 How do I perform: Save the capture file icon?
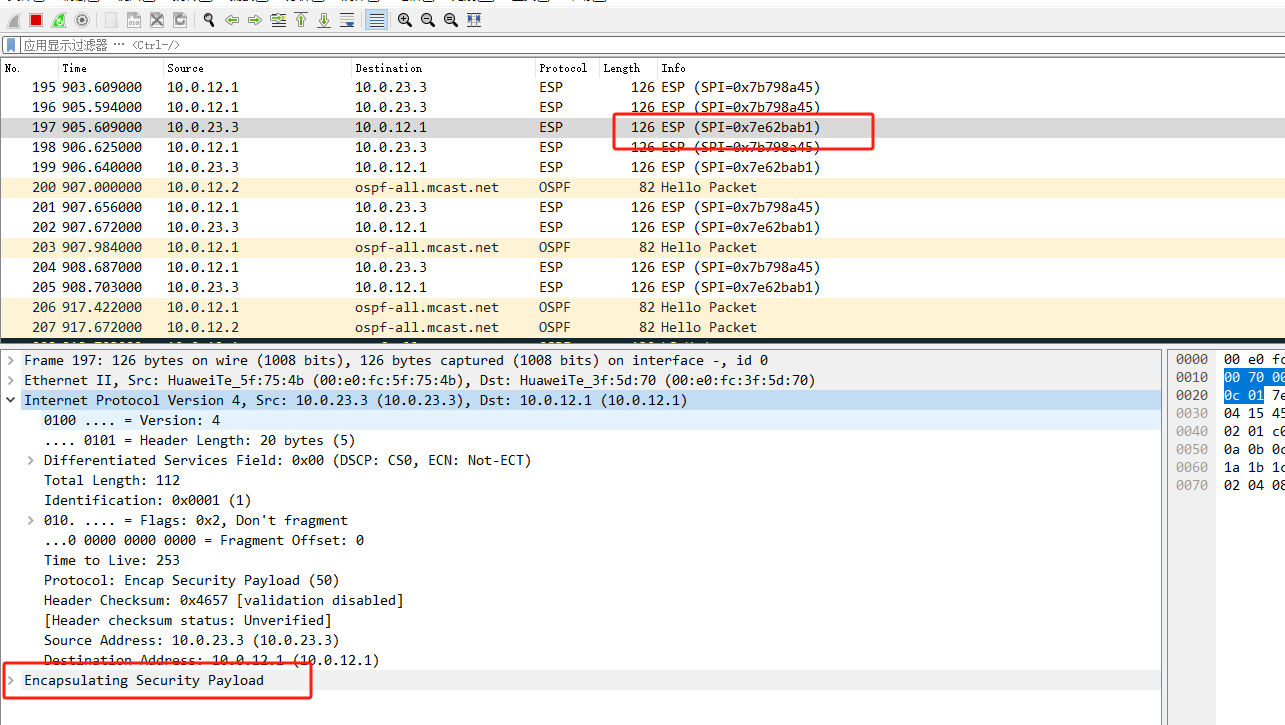click(x=134, y=20)
